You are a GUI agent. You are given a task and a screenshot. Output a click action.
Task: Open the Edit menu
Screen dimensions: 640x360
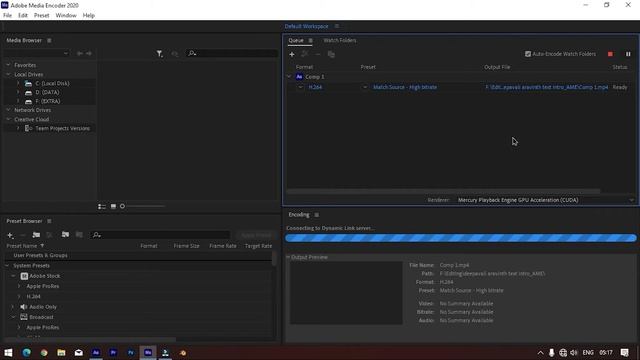[23, 16]
